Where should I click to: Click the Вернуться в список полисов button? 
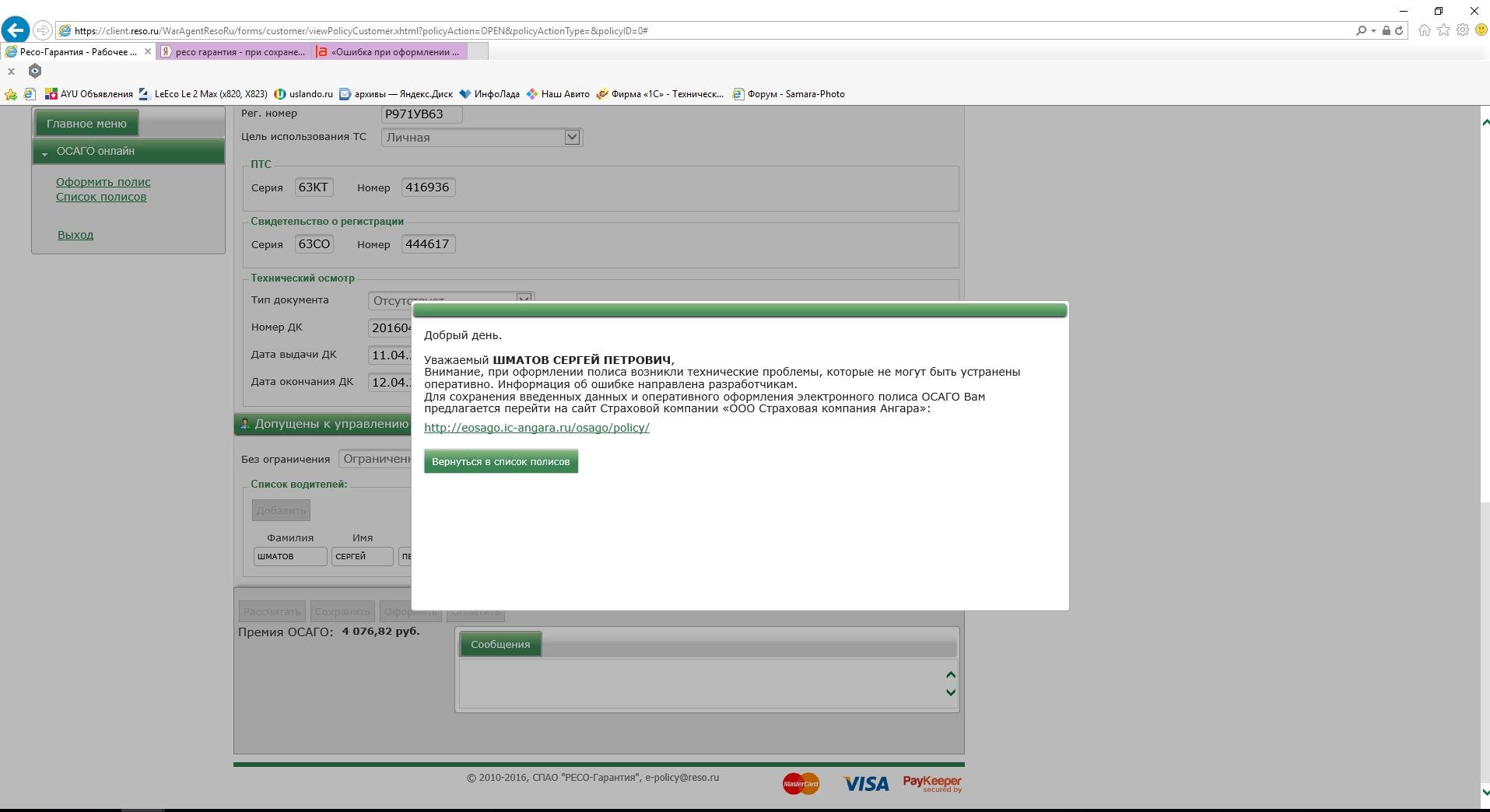click(500, 461)
